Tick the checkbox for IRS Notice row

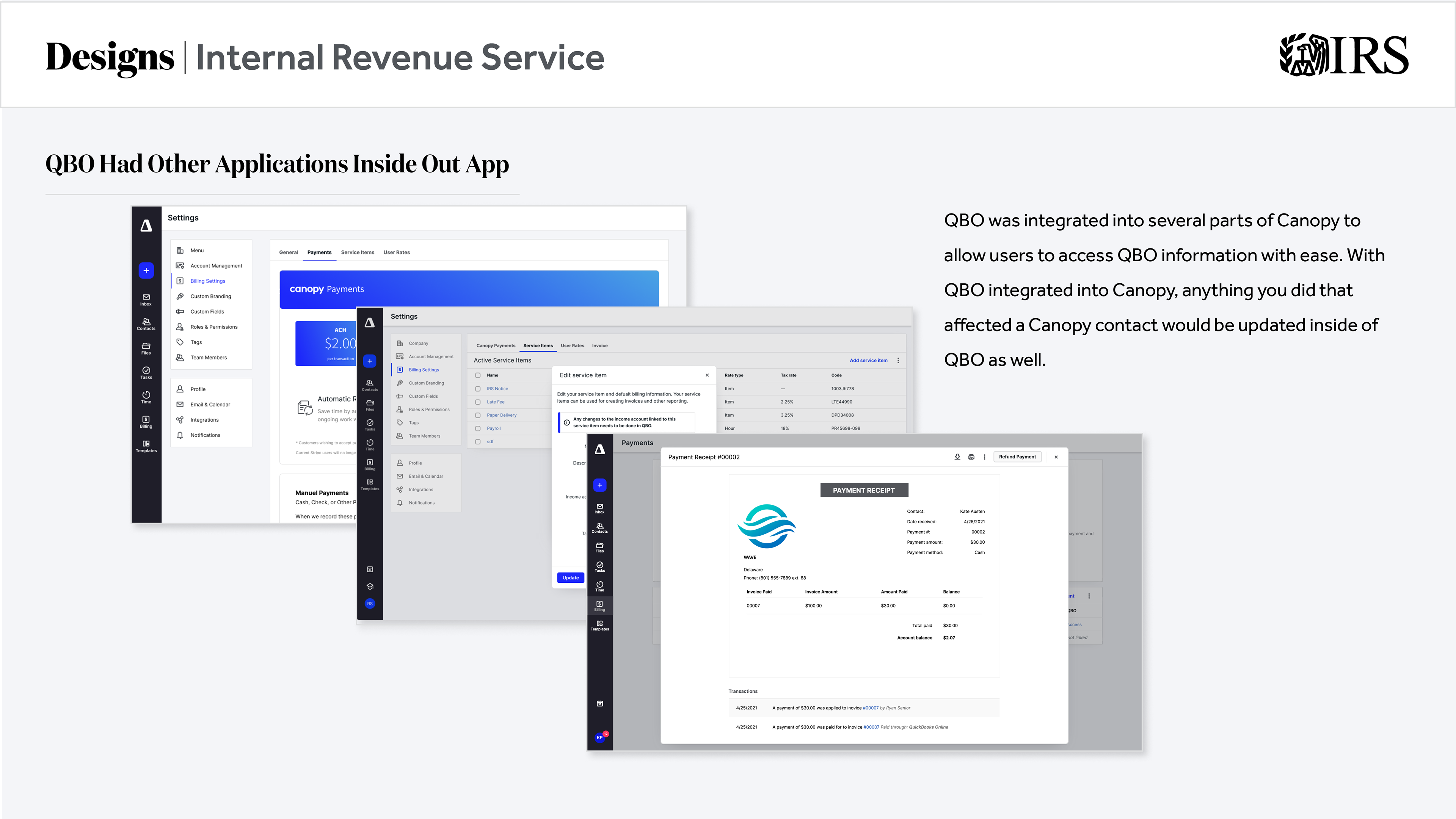[478, 389]
